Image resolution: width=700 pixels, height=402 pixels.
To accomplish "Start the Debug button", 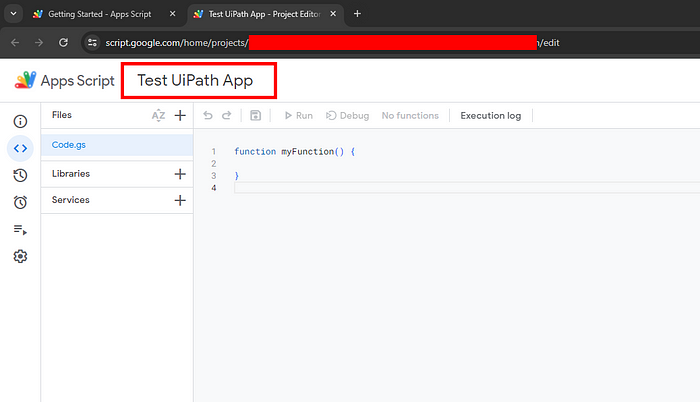I will 347,115.
